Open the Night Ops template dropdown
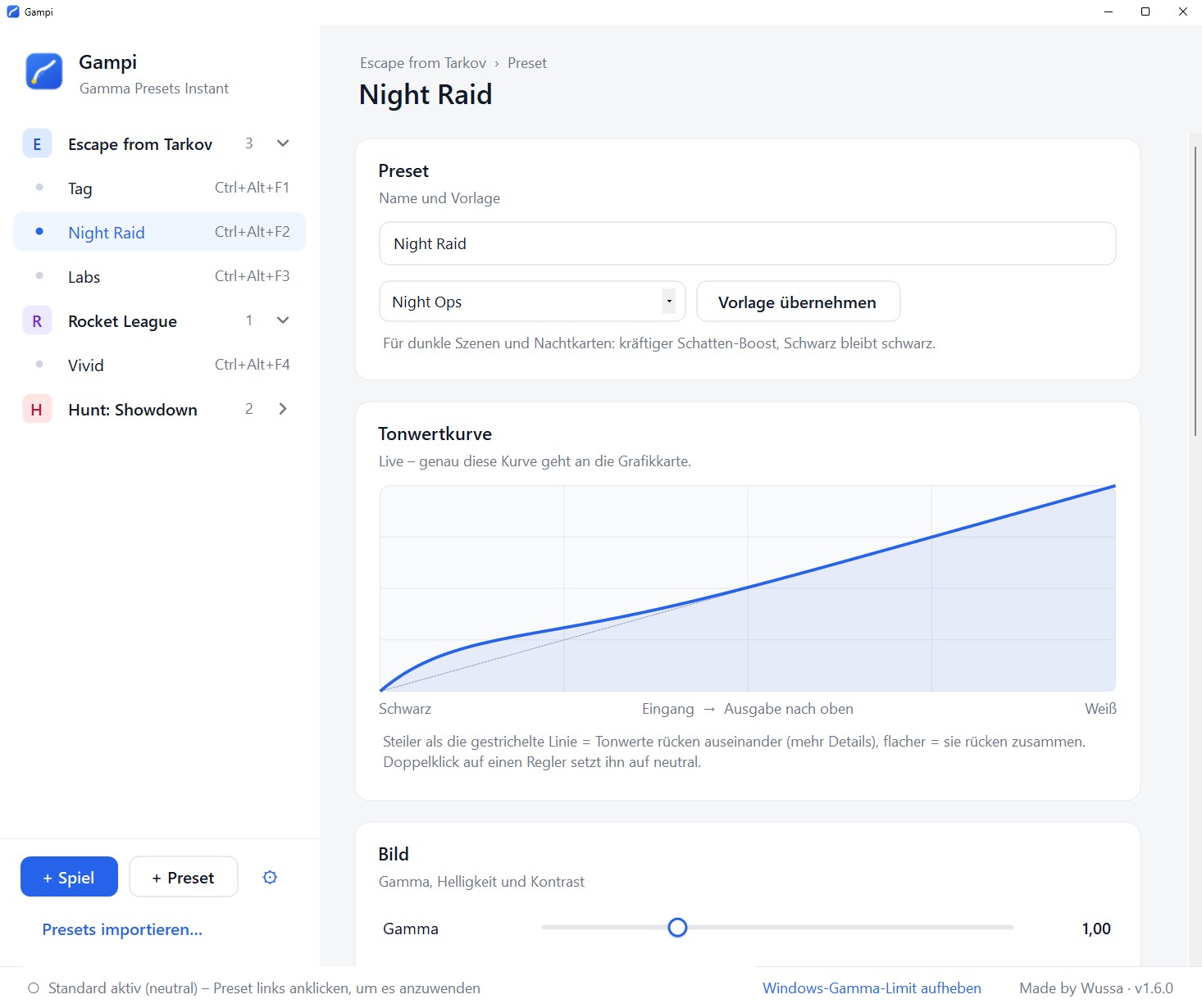 (x=532, y=302)
